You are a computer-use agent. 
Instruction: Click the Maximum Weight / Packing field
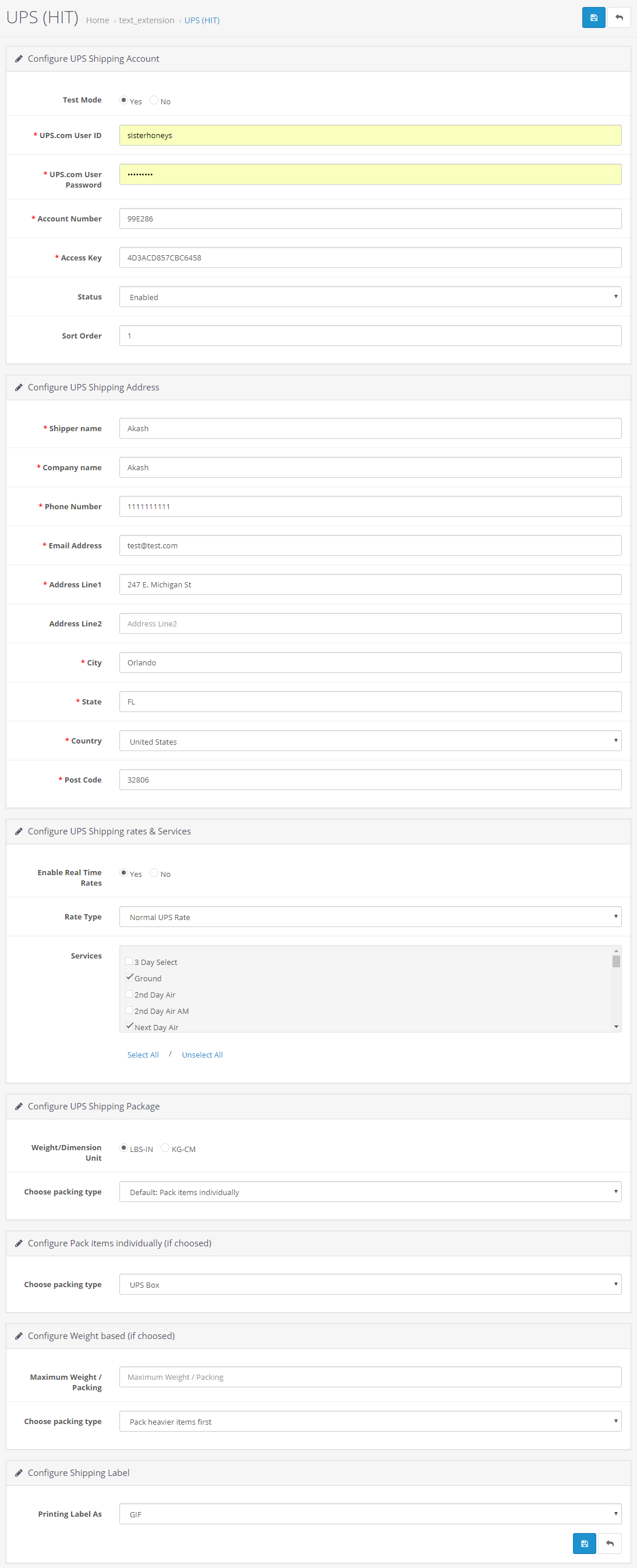(370, 1377)
